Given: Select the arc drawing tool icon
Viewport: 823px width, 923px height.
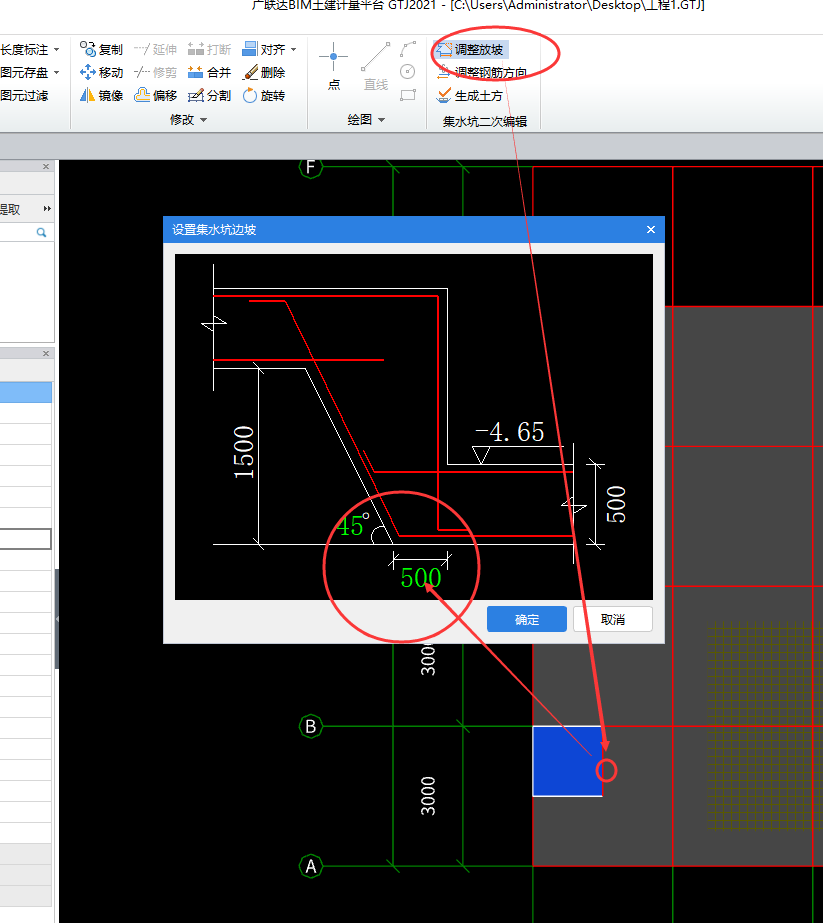Looking at the screenshot, I should pos(408,49).
